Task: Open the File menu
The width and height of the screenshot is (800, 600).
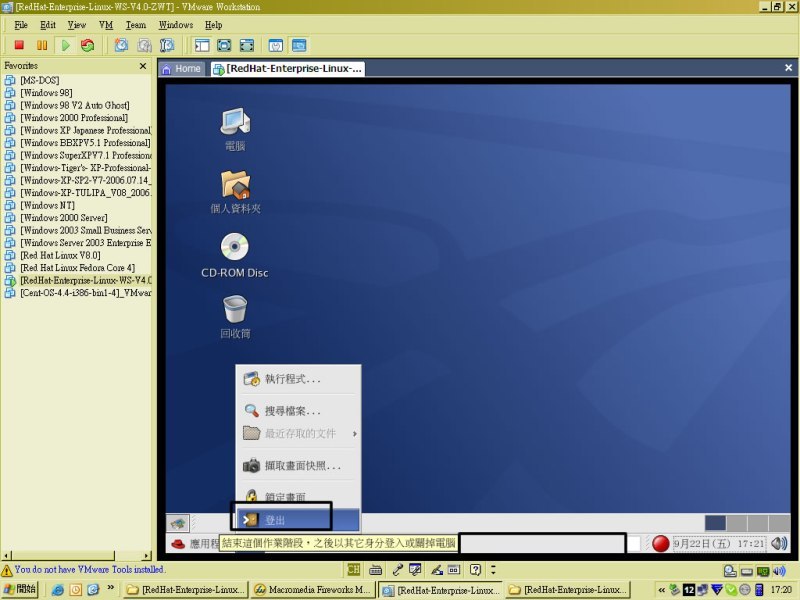Action: [21, 25]
